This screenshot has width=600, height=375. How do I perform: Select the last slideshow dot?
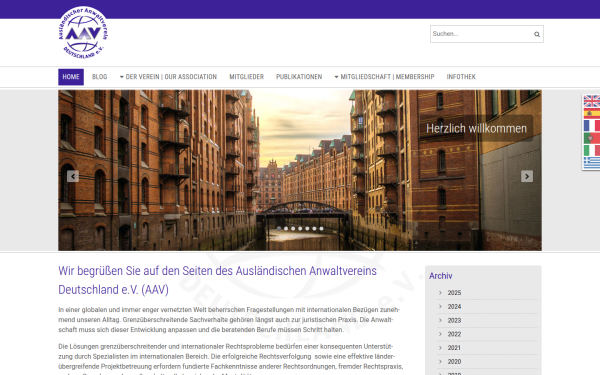click(321, 228)
